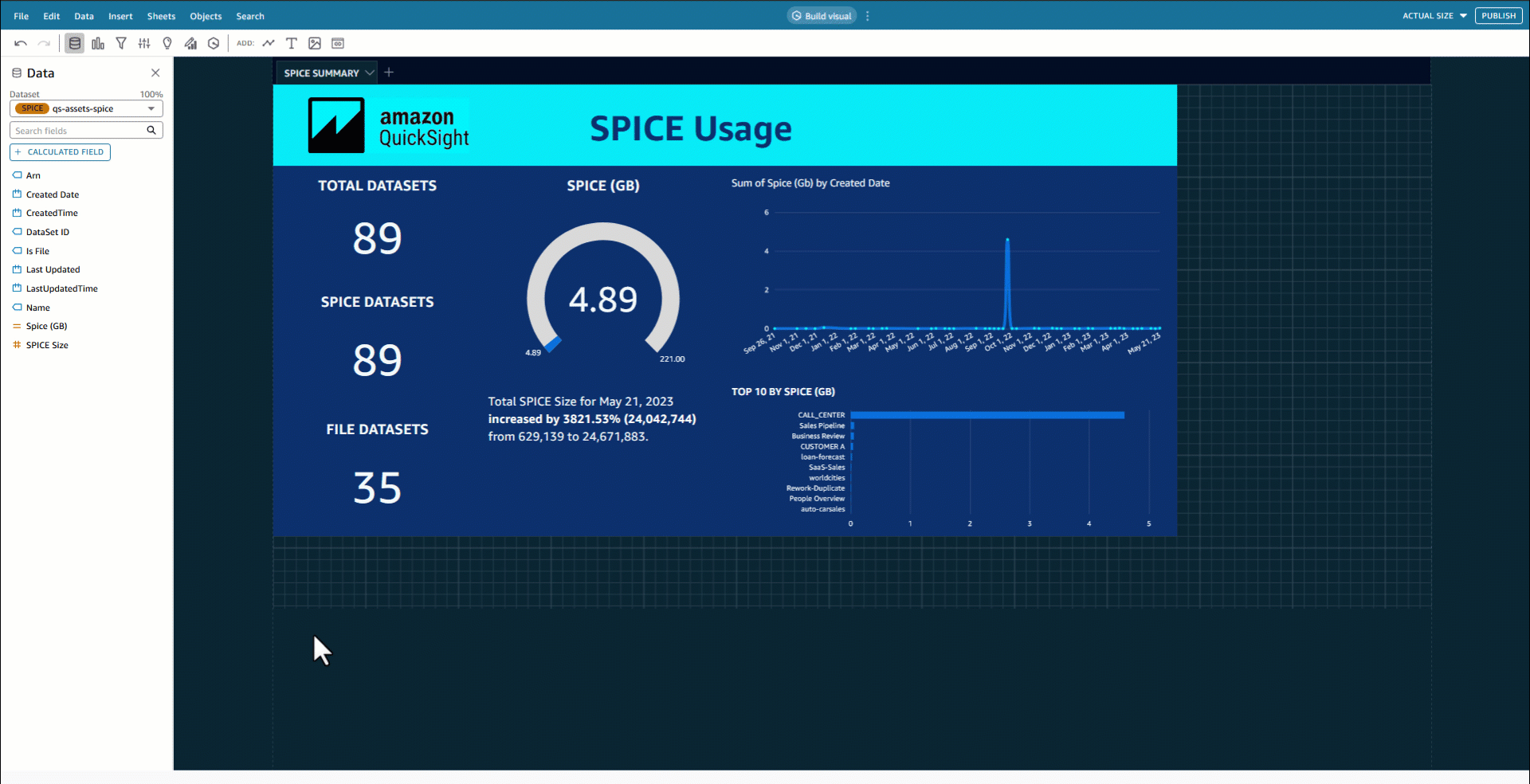Open the Themes paintbrush chart icon
The height and width of the screenshot is (784, 1530).
point(190,44)
